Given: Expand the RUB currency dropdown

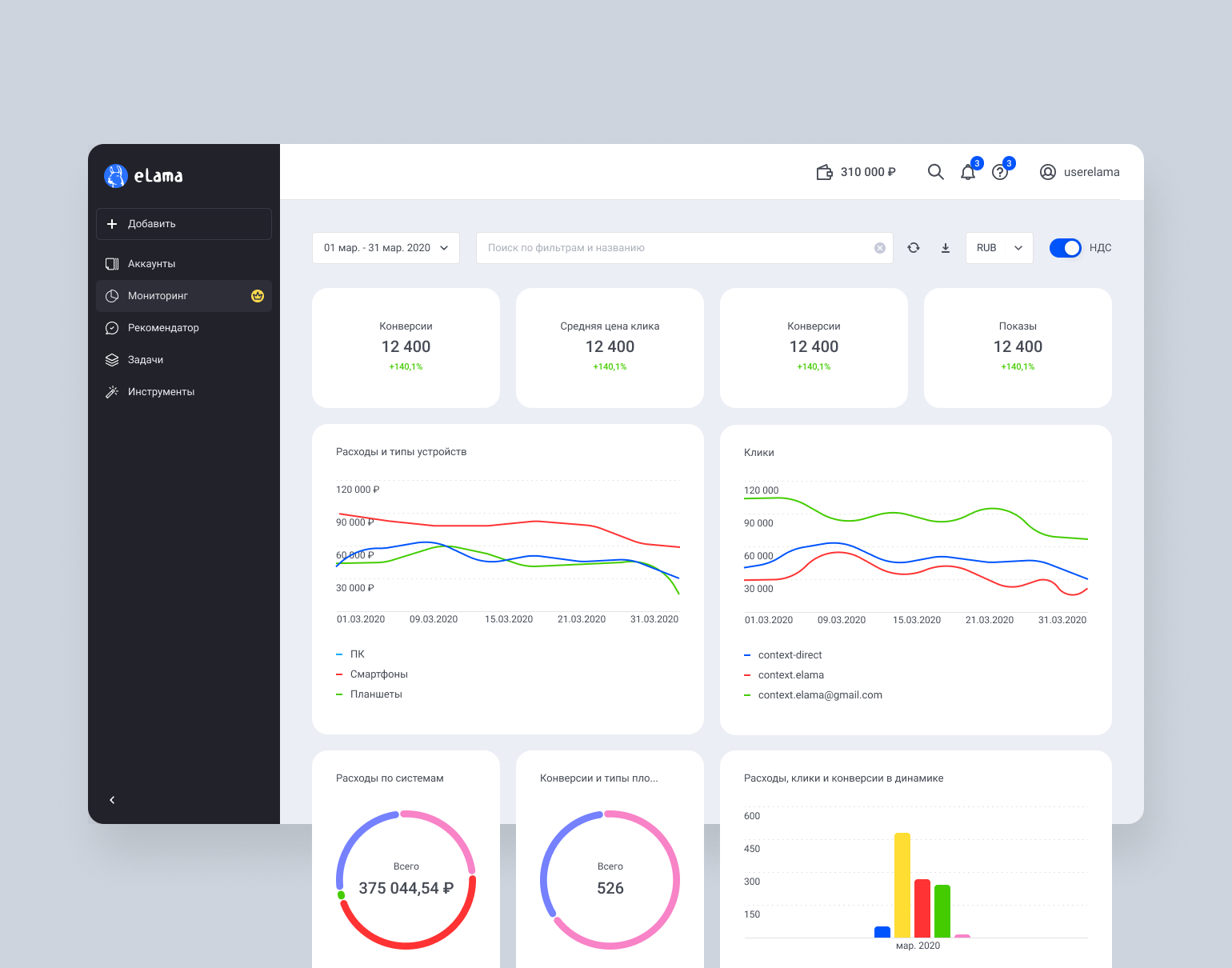Looking at the screenshot, I should [x=999, y=248].
